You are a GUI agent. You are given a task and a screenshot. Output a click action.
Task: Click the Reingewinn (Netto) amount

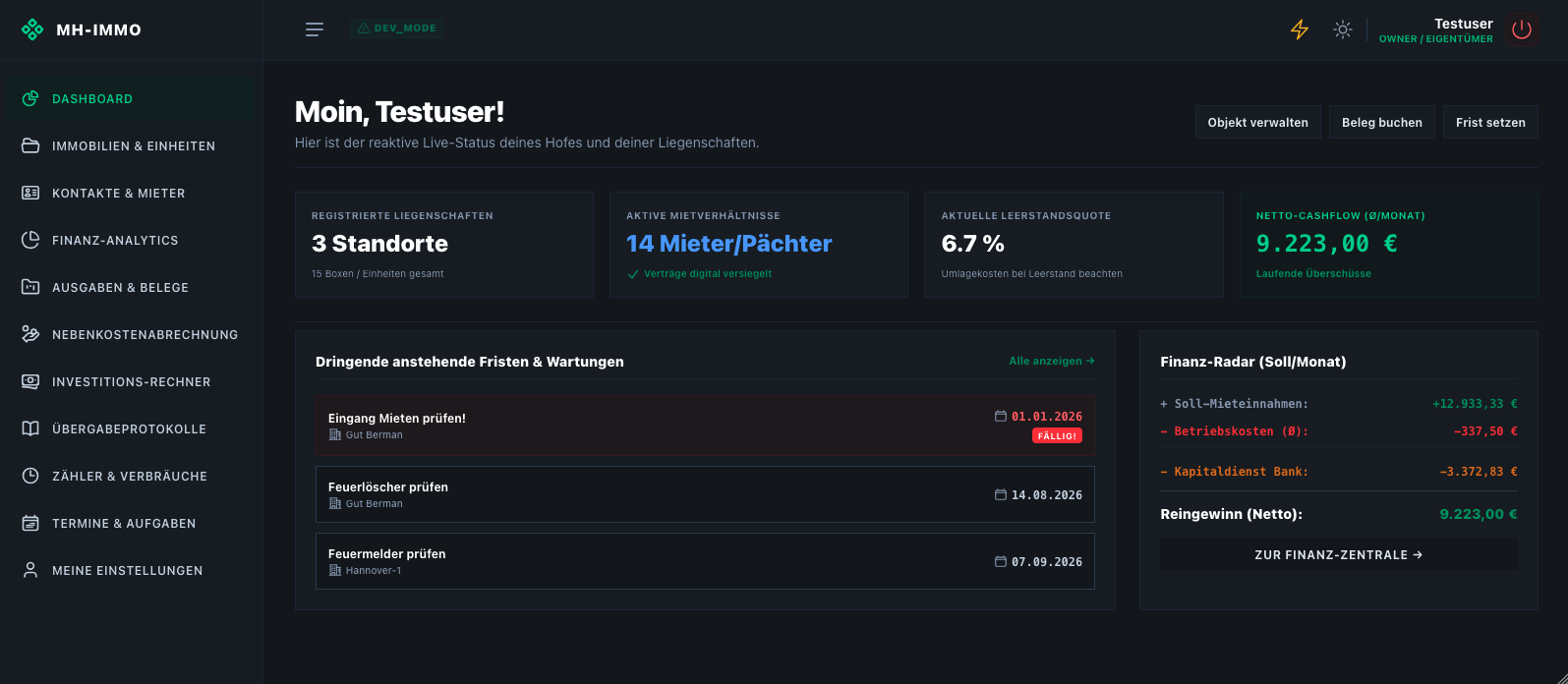[x=1479, y=514]
